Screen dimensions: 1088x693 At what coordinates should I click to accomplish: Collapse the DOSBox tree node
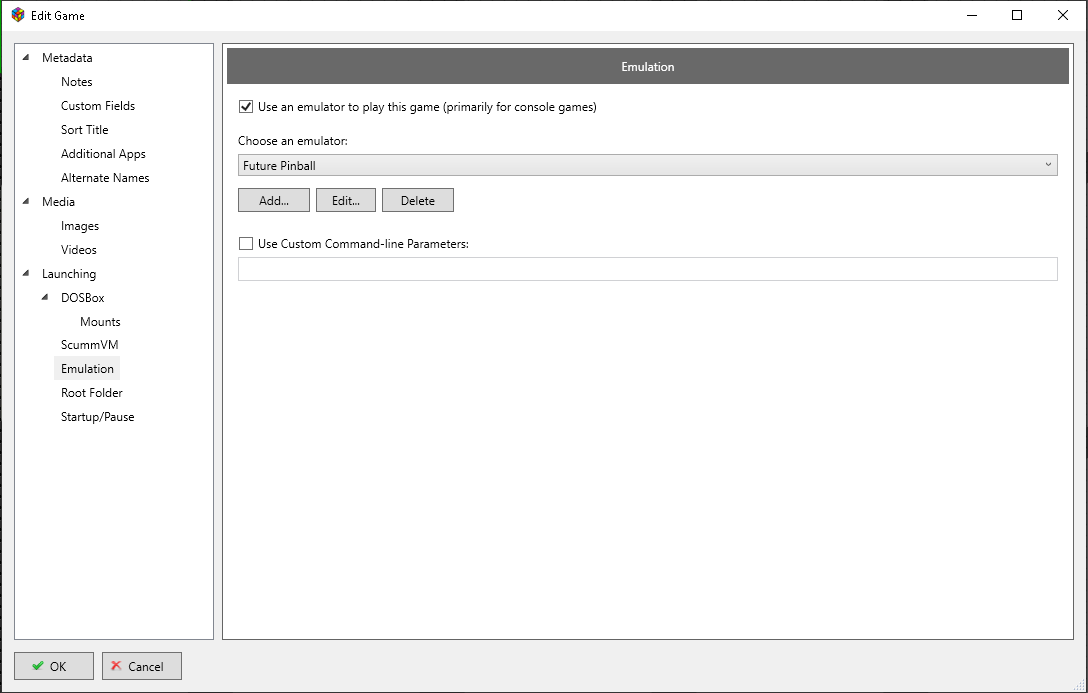45,297
